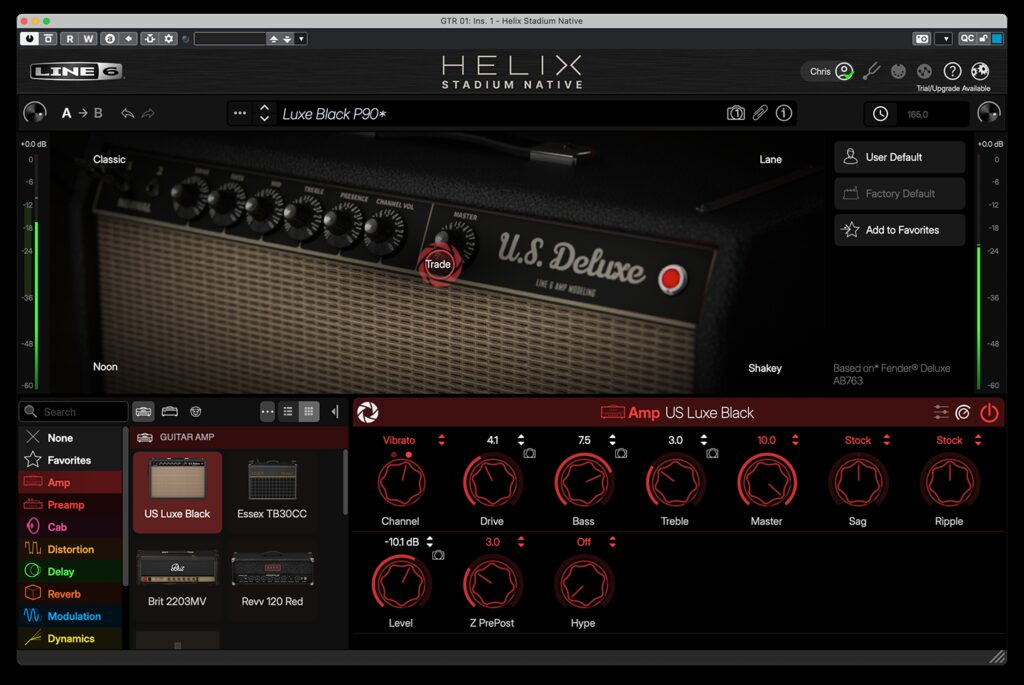
Task: Select the Amp category
Action: [71, 483]
